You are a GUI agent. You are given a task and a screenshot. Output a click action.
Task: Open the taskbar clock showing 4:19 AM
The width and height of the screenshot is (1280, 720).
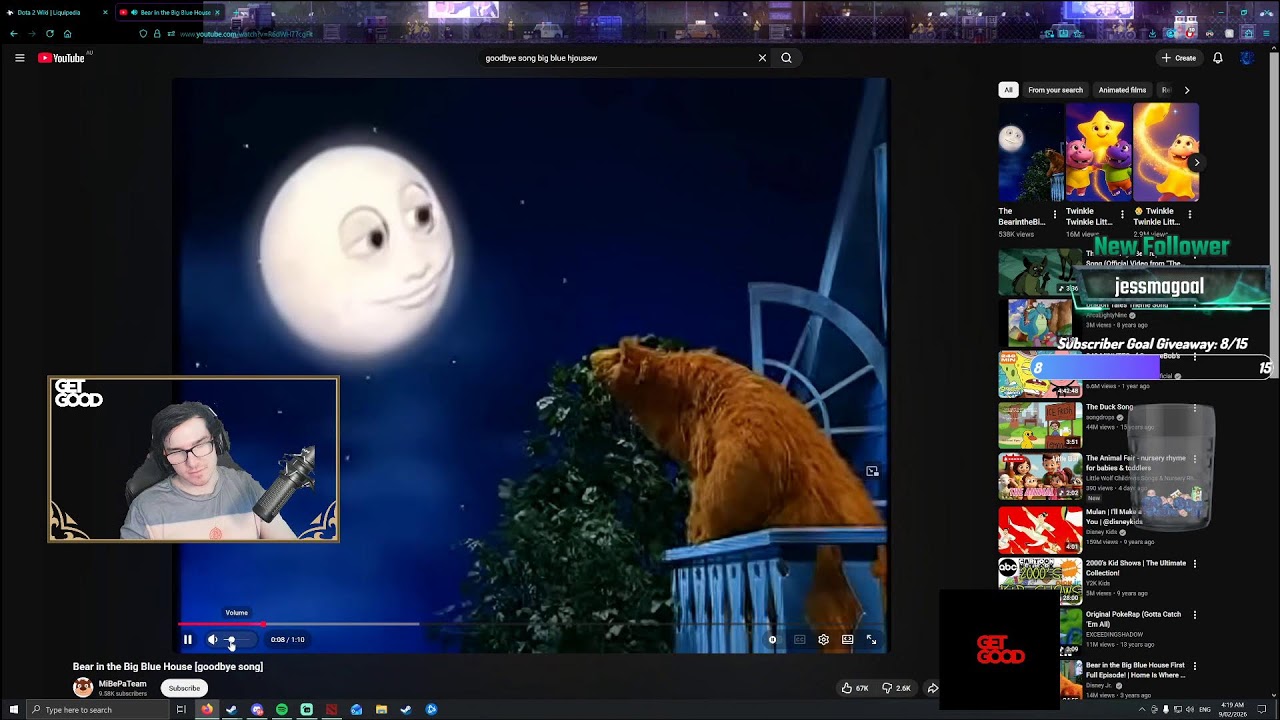pos(1232,710)
